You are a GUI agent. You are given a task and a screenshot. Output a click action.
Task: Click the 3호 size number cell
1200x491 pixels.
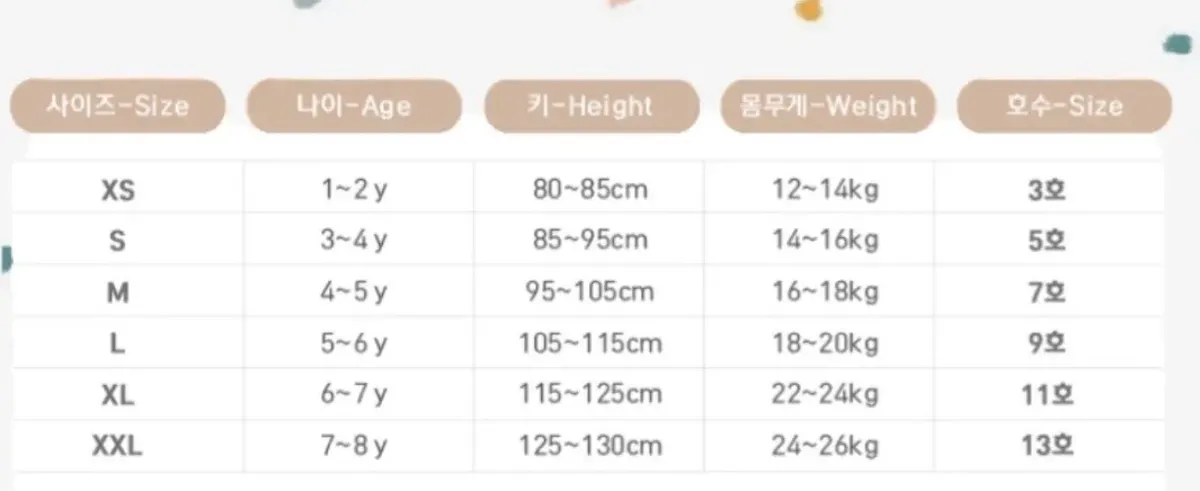(x=1046, y=189)
